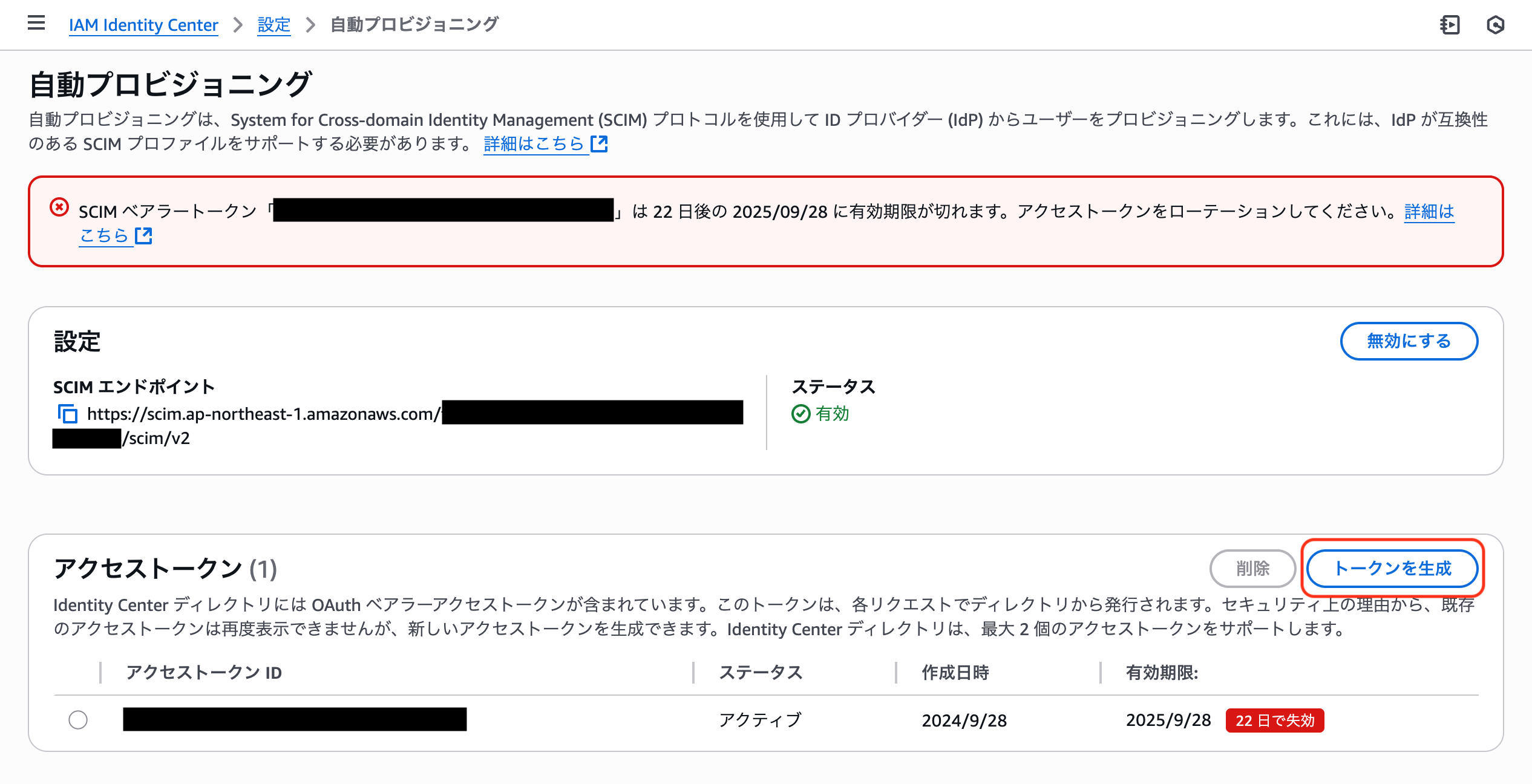Open the 詳細はこちら link inside the alert
Screen dimensions: 1532x784
coord(1429,211)
